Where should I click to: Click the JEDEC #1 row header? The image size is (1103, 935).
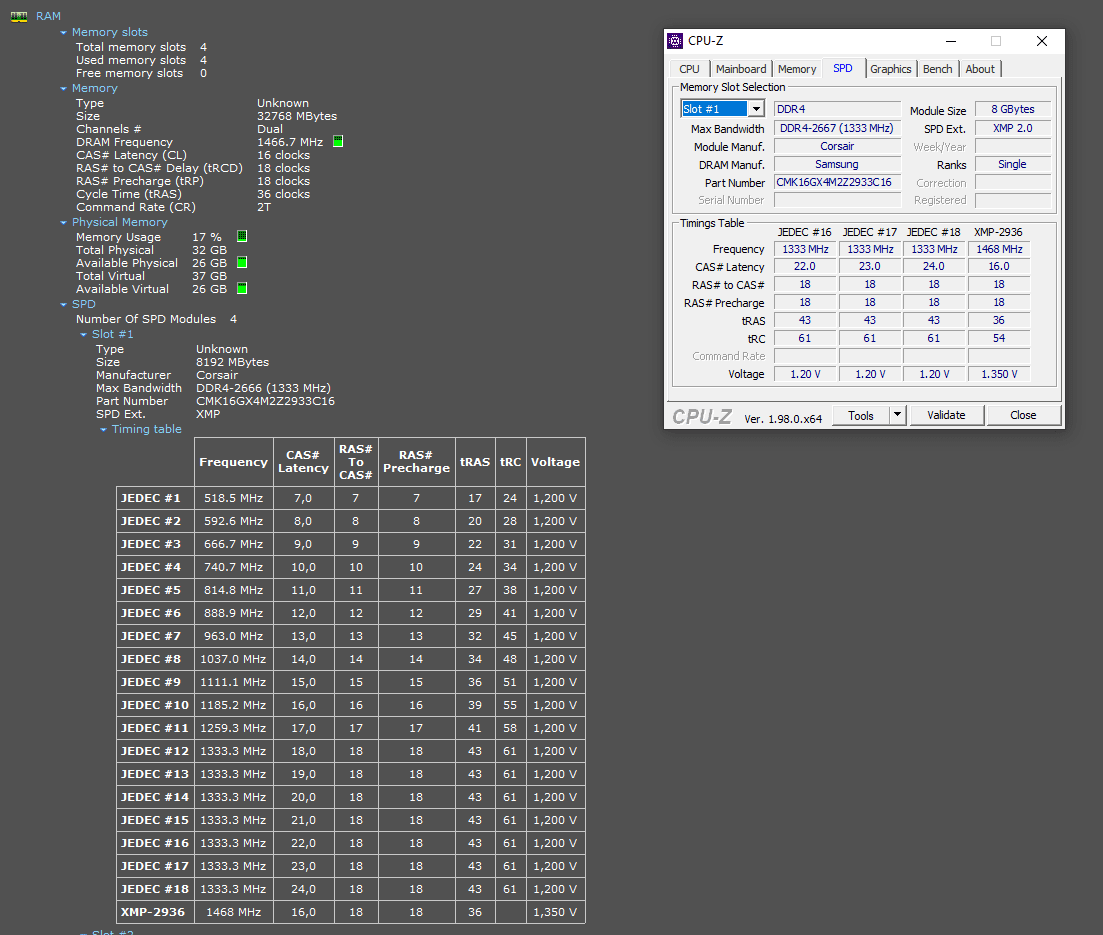pos(155,498)
